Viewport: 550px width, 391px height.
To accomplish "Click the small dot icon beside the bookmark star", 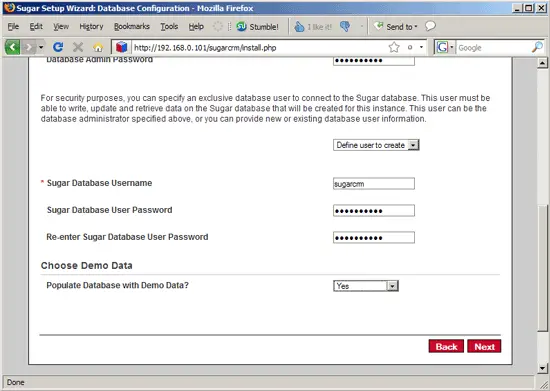I will pos(410,47).
